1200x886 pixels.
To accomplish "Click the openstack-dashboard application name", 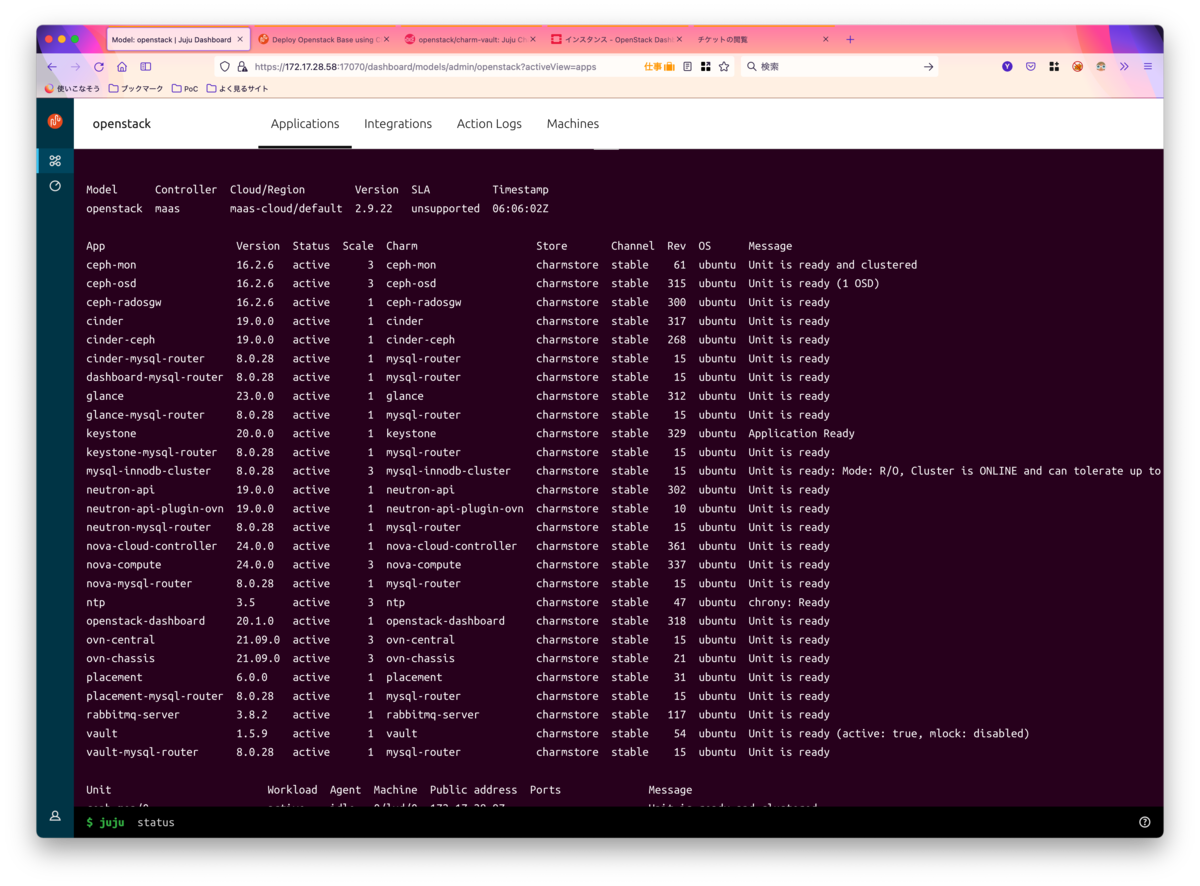I will click(x=145, y=621).
